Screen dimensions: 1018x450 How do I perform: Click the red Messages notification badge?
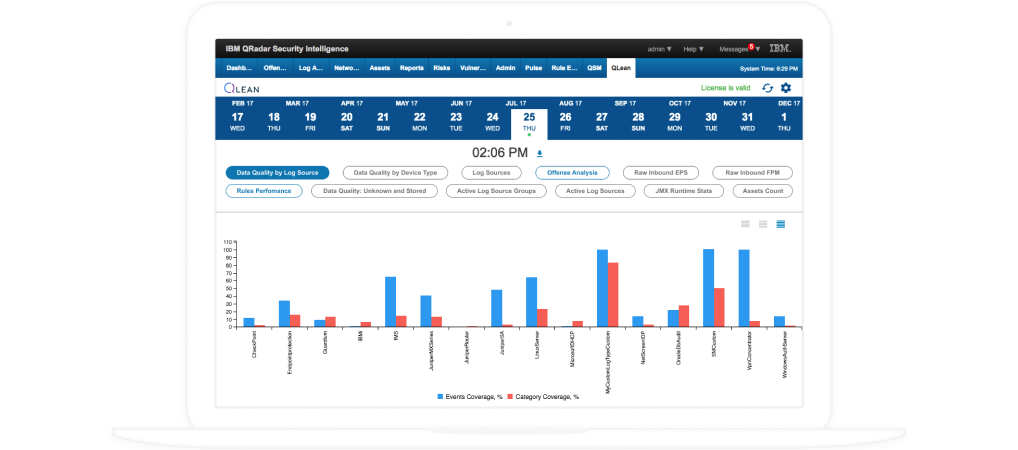[x=751, y=46]
